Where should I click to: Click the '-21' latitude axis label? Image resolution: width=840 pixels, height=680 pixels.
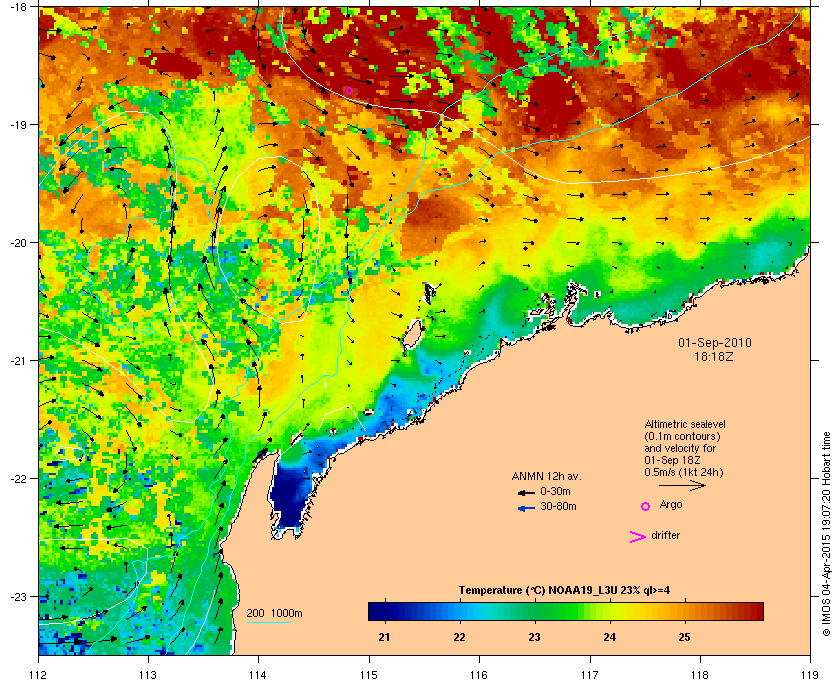(18, 361)
